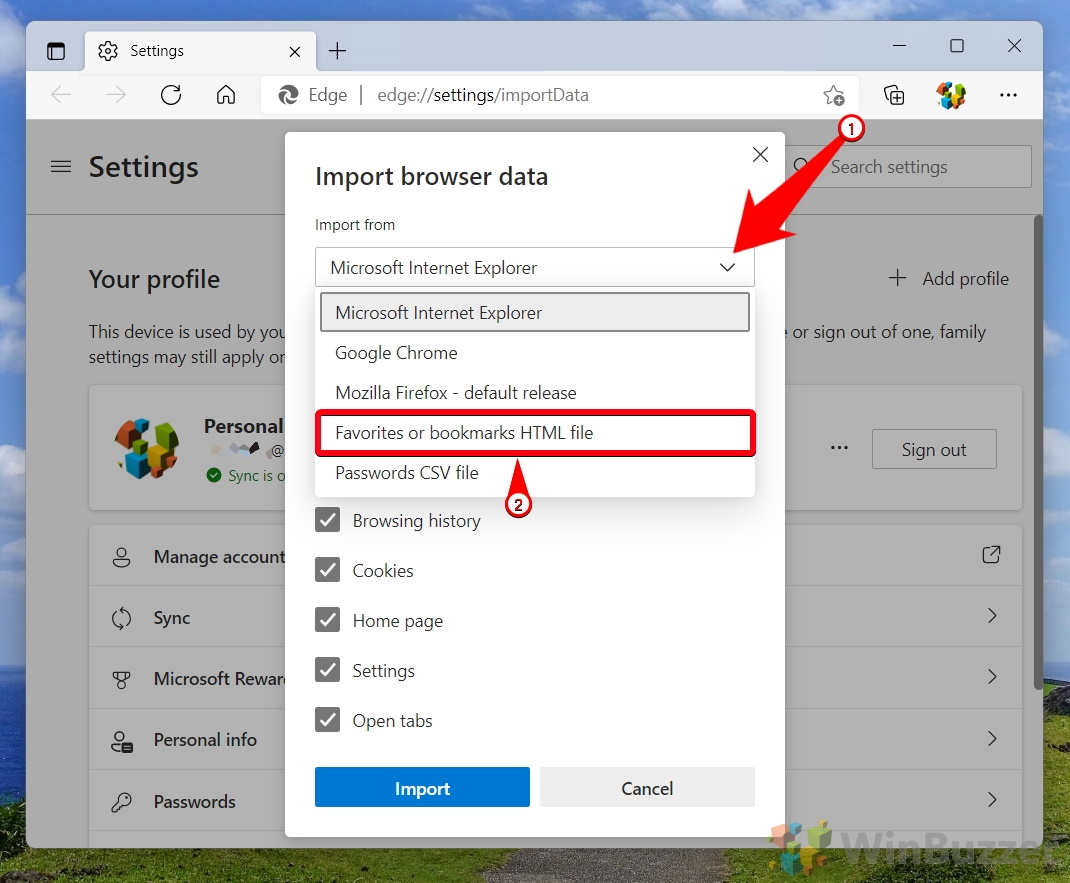This screenshot has height=883, width=1070.
Task: Disable the Open tabs checkbox
Action: click(x=328, y=720)
